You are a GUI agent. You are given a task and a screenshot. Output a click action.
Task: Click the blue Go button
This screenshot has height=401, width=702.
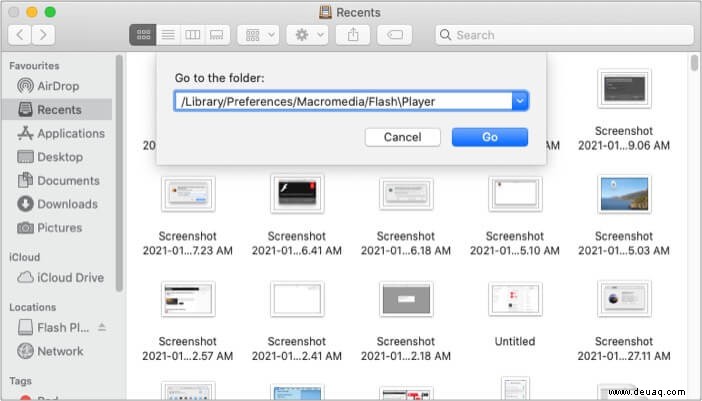point(490,137)
